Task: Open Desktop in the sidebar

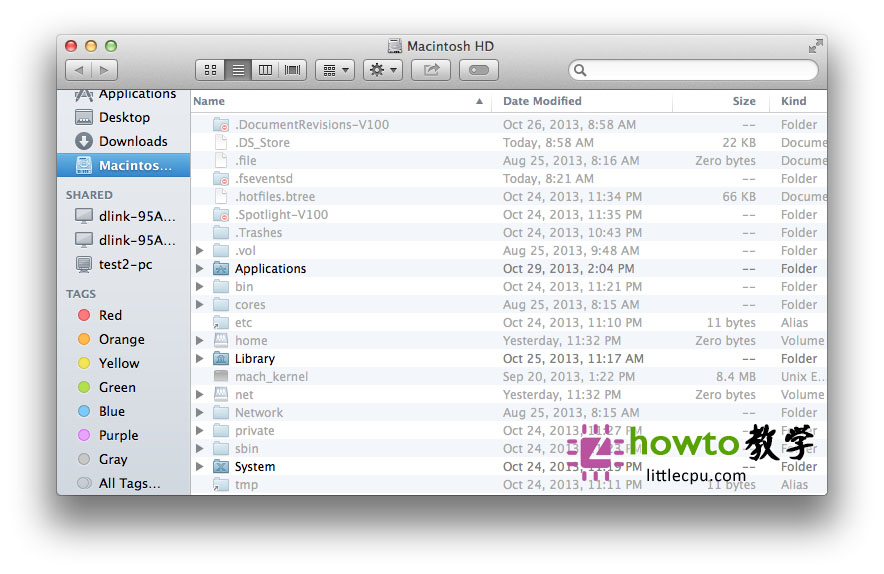Action: (123, 117)
